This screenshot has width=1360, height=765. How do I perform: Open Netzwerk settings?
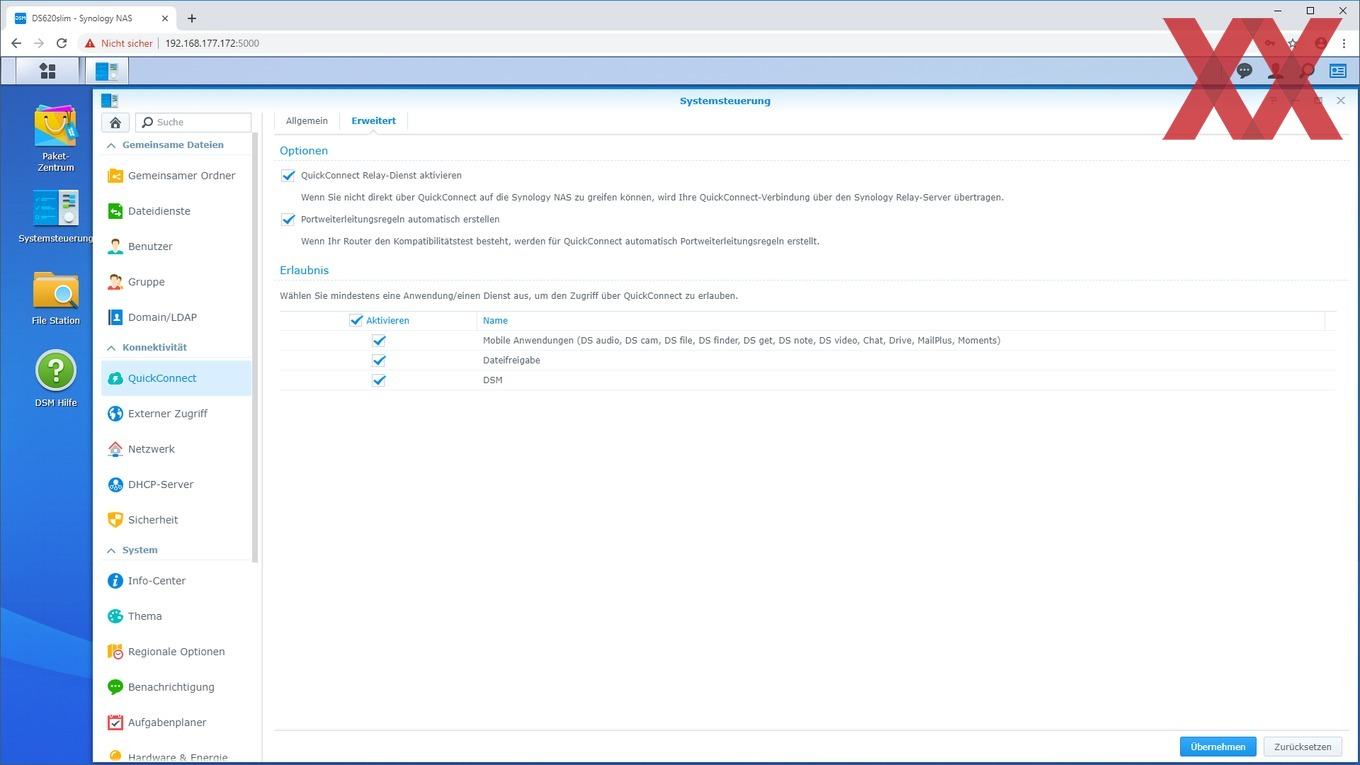point(176,449)
